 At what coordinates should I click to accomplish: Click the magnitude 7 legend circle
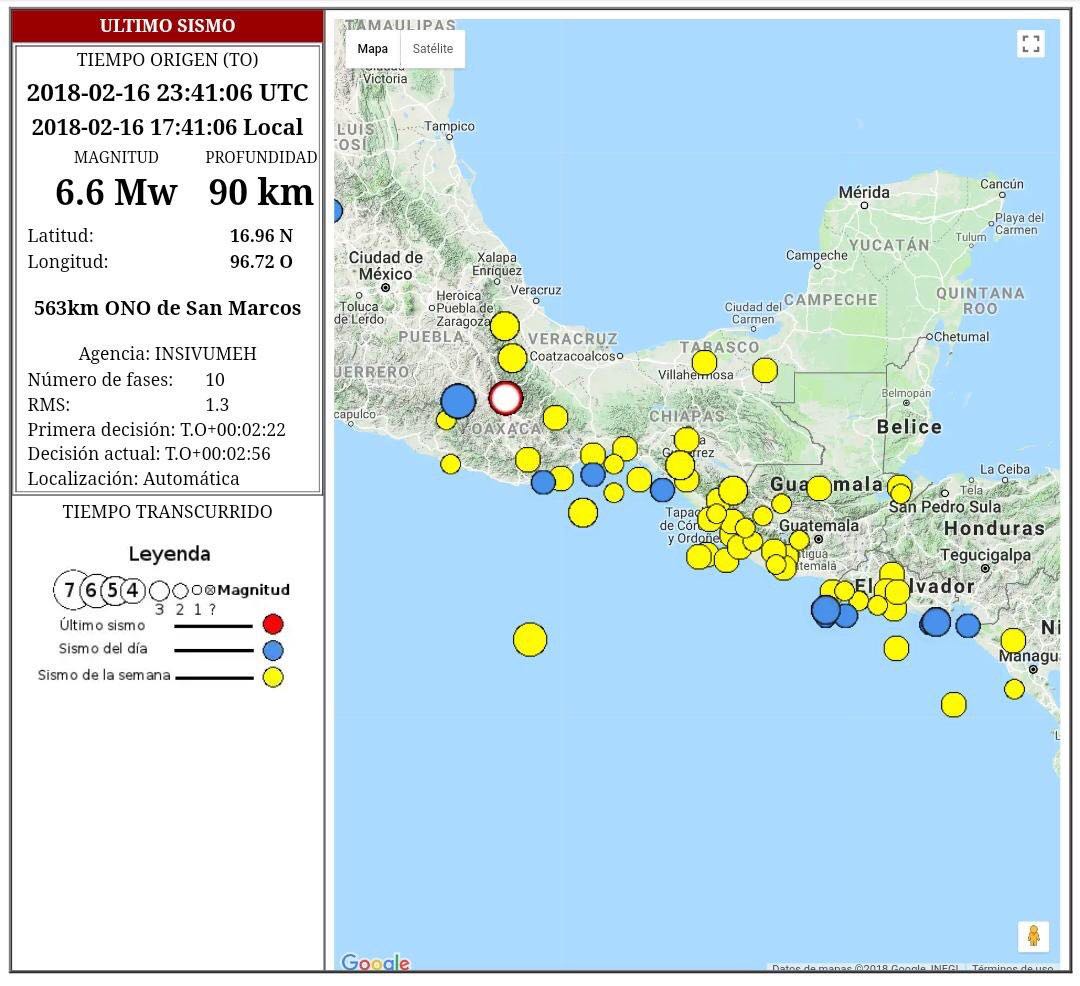click(70, 590)
